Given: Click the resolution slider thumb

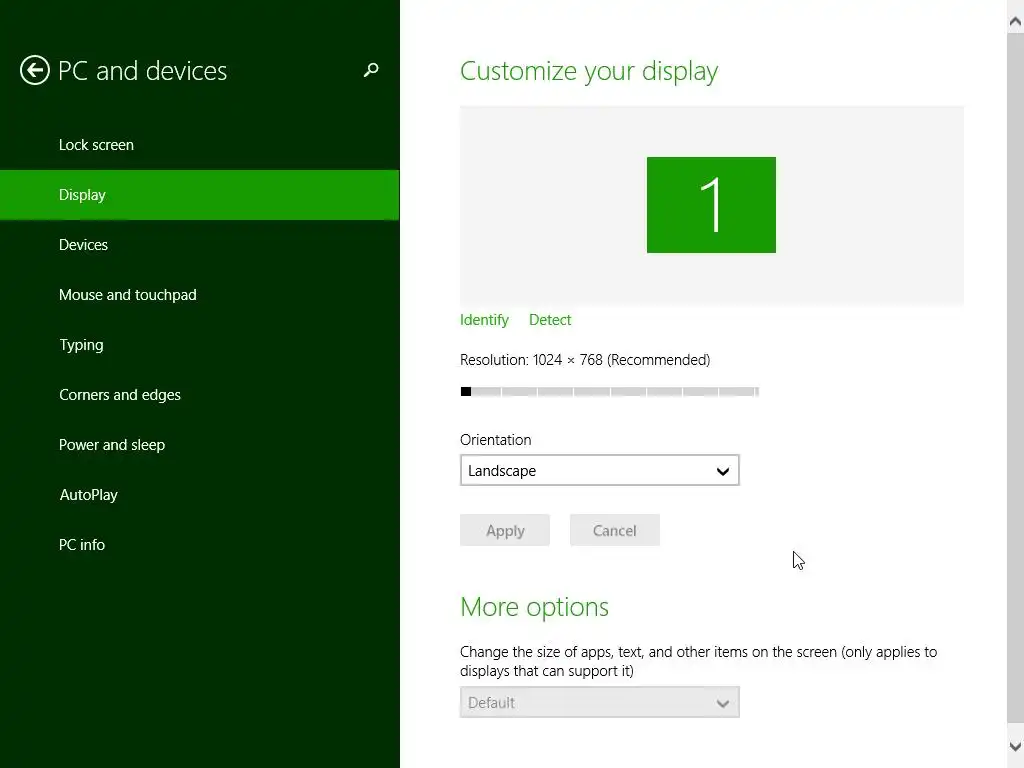Looking at the screenshot, I should pyautogui.click(x=466, y=391).
